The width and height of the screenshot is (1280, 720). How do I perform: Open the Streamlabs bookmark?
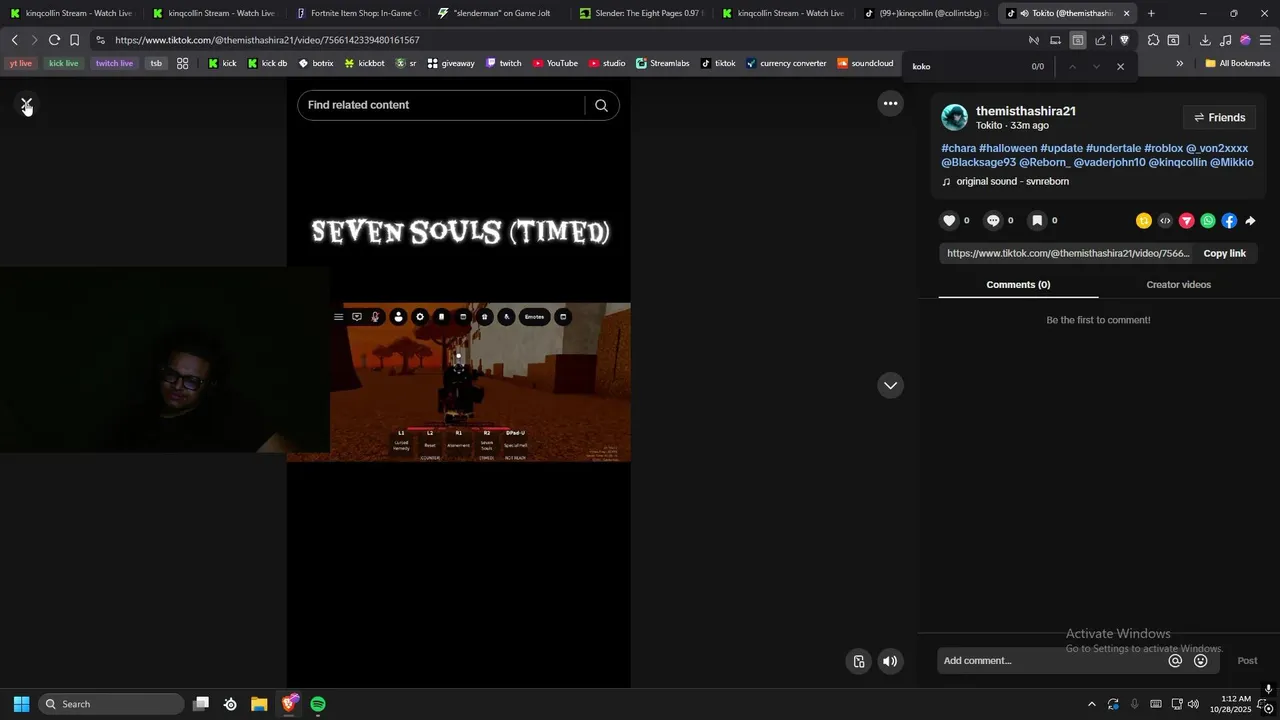(x=663, y=63)
